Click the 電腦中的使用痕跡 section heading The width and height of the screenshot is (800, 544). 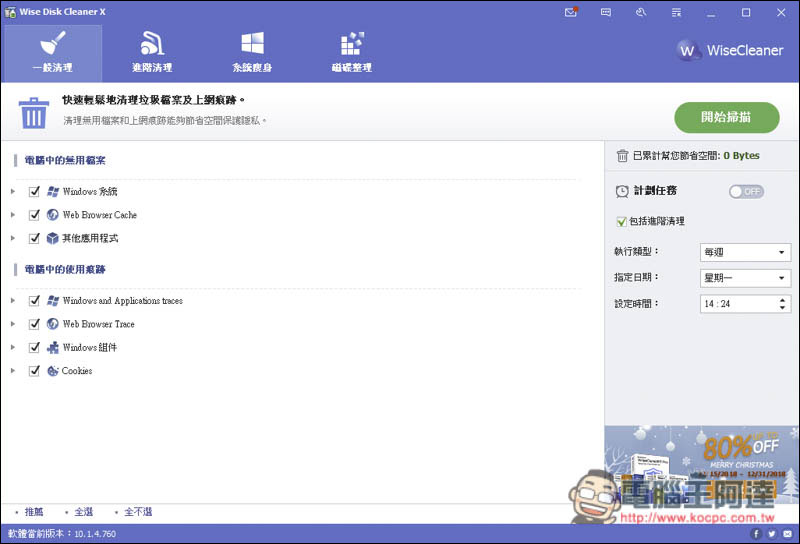point(65,269)
